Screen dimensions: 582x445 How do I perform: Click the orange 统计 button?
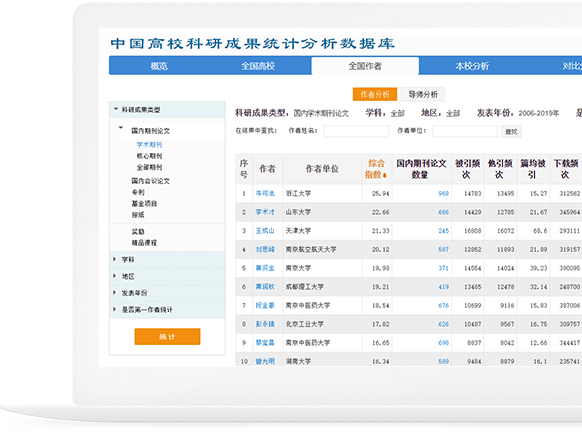coord(167,337)
